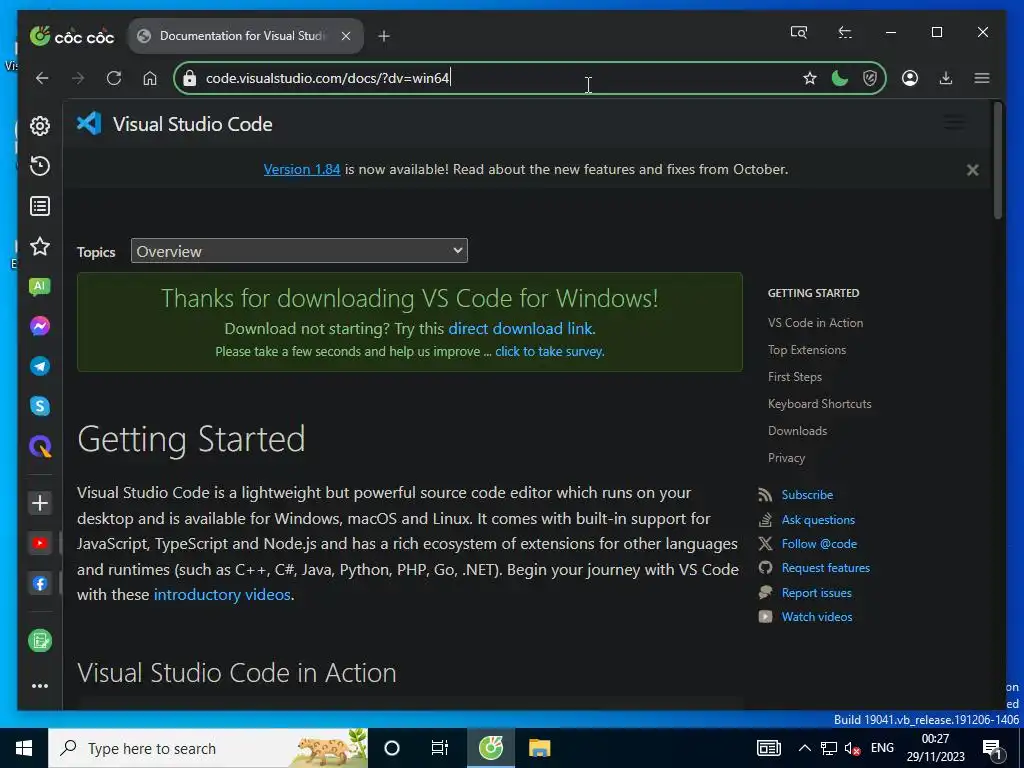Open browsing history in sidebar
The height and width of the screenshot is (768, 1024).
[x=40, y=166]
